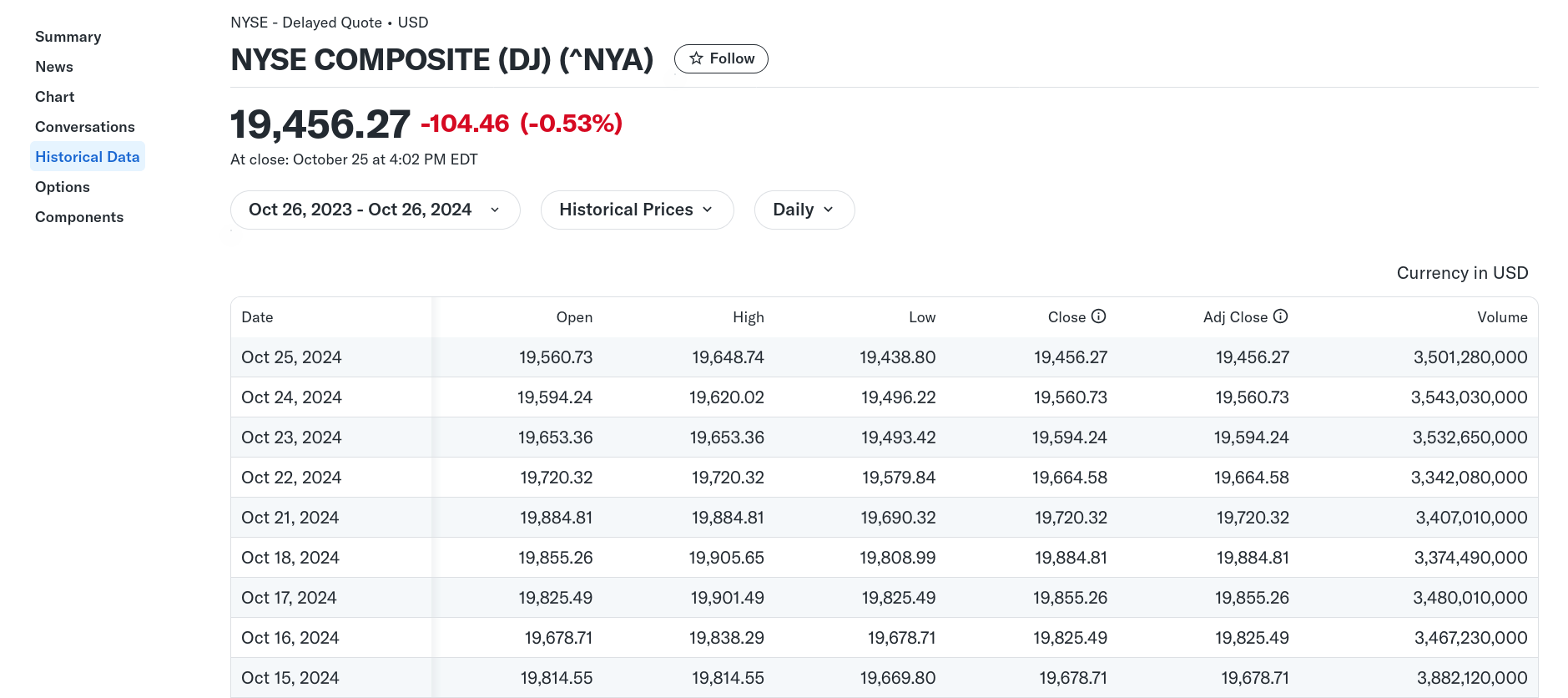
Task: Click the Date column header
Action: pyautogui.click(x=257, y=317)
